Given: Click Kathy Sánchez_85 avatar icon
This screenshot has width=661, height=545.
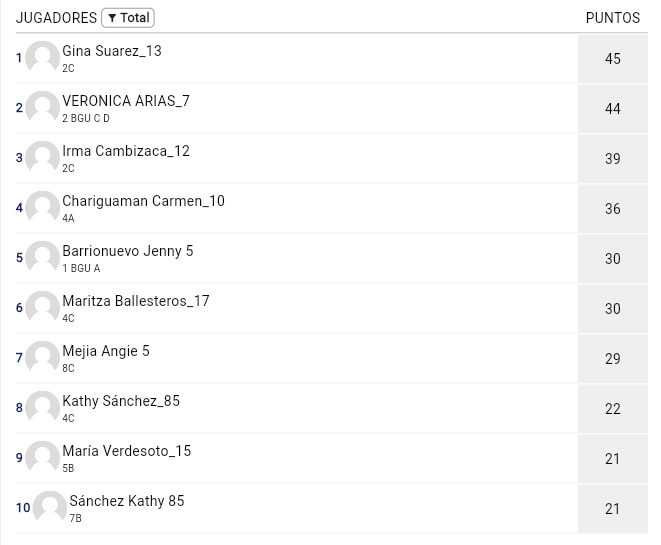Looking at the screenshot, I should pos(42,407).
